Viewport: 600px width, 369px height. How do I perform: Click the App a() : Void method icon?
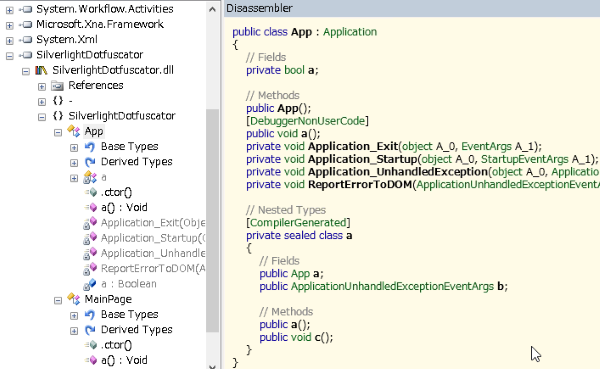[x=91, y=207]
